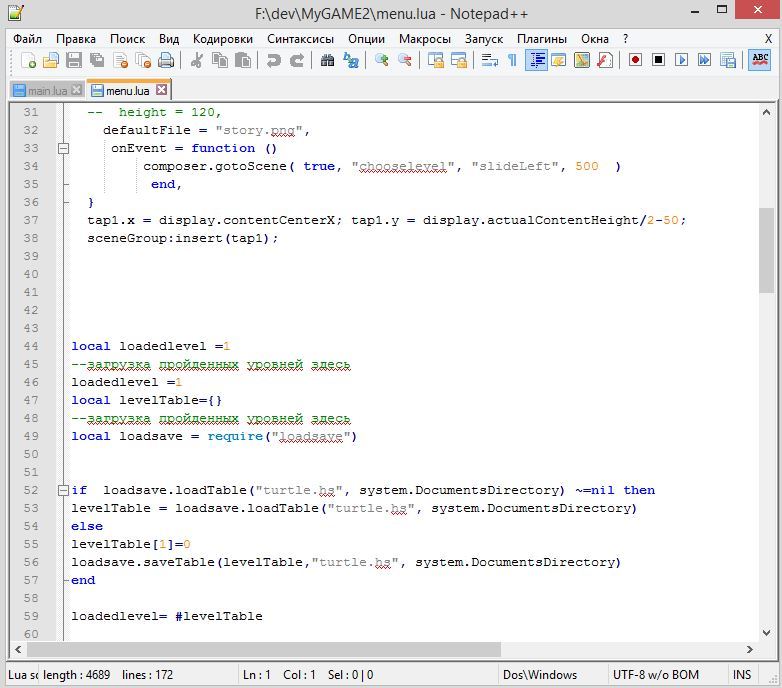Viewport: 782px width, 688px height.
Task: Open a file with the Open folder icon
Action: pyautogui.click(x=51, y=60)
